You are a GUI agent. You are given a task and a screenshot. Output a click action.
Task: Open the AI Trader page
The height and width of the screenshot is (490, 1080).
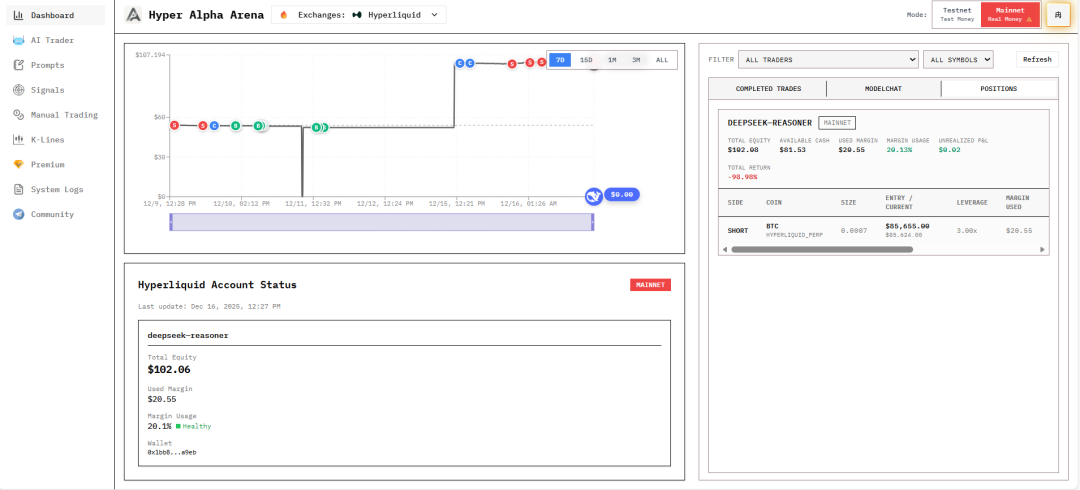coord(51,40)
